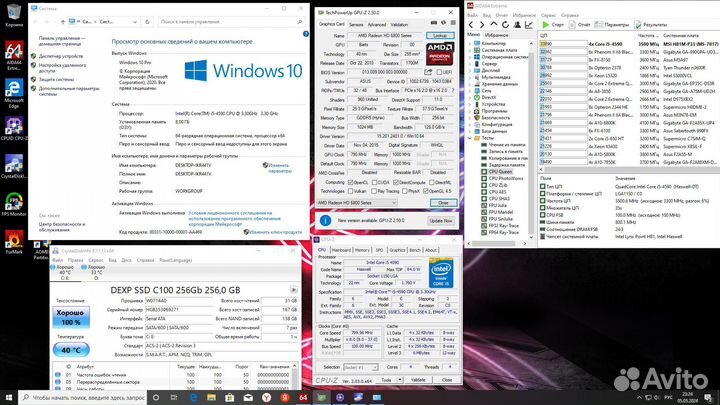This screenshot has height=405, width=720.
Task: Open Task View icon on taskbar
Action: click(x=174, y=397)
